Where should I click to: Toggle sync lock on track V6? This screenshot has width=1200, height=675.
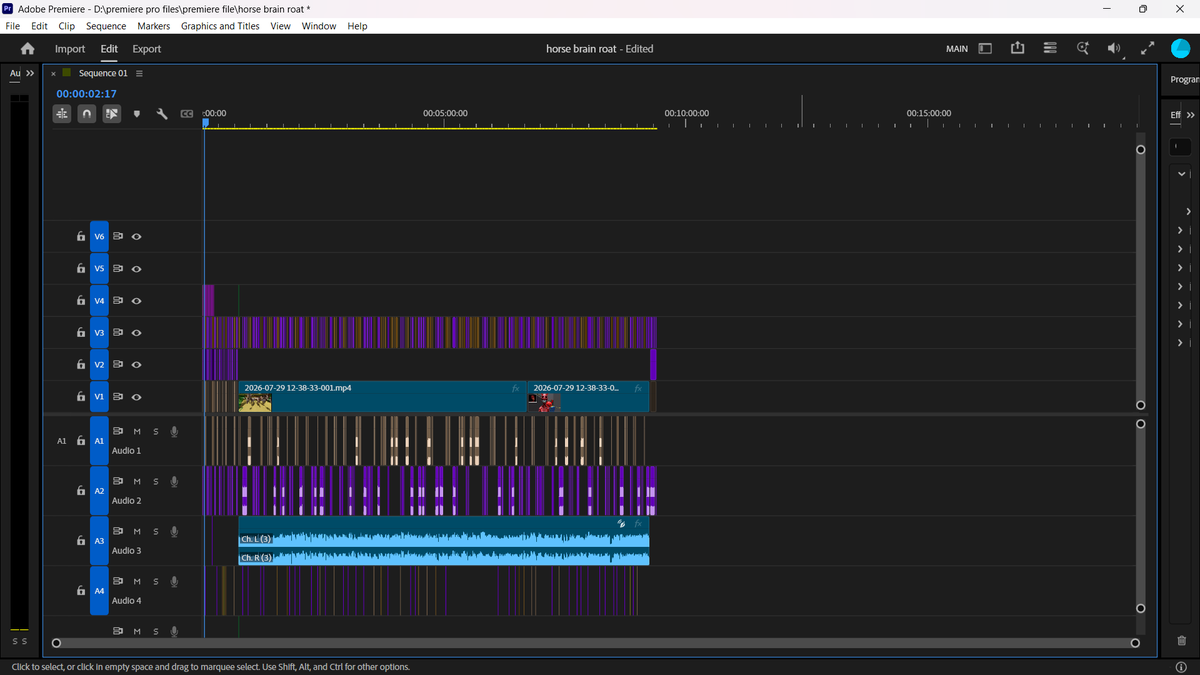pyautogui.click(x=118, y=237)
